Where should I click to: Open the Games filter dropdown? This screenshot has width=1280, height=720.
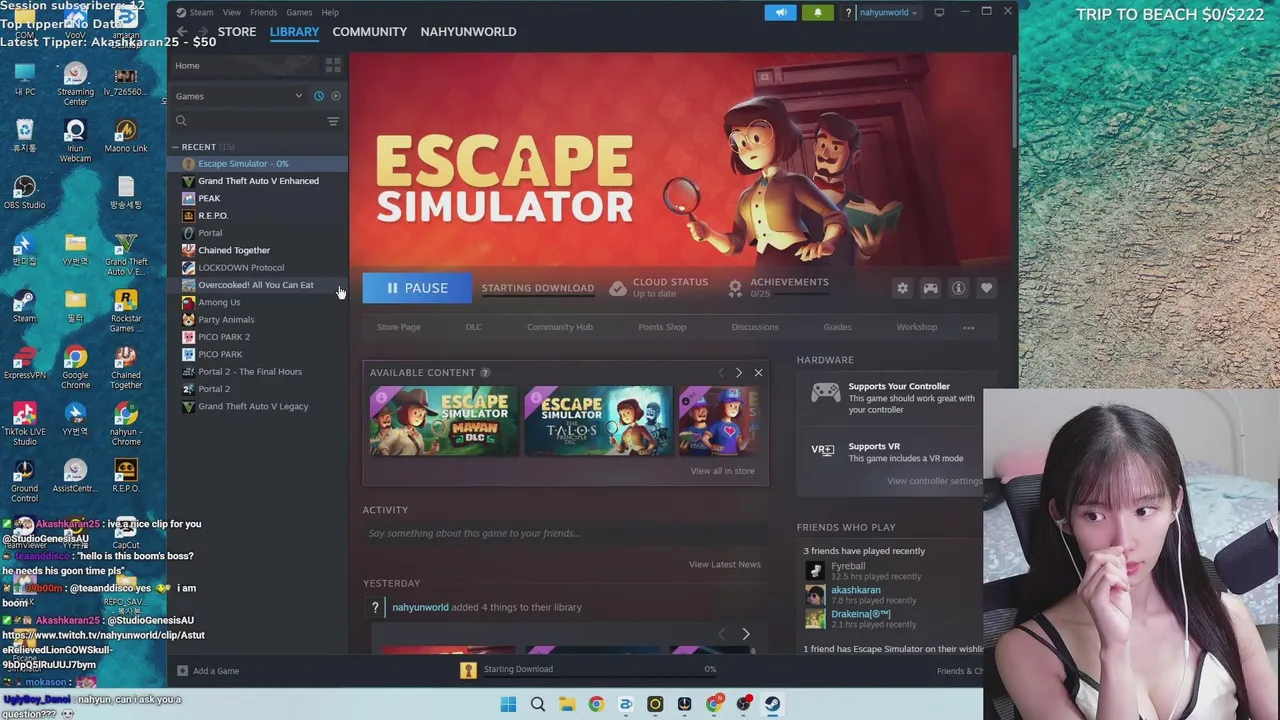[x=240, y=96]
